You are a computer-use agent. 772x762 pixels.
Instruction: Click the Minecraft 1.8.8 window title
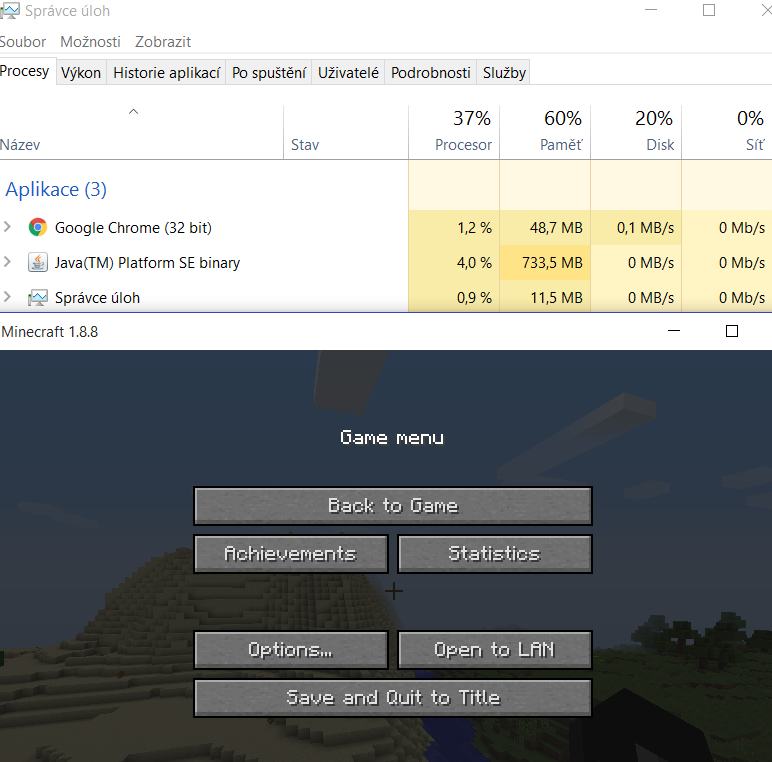[50, 332]
